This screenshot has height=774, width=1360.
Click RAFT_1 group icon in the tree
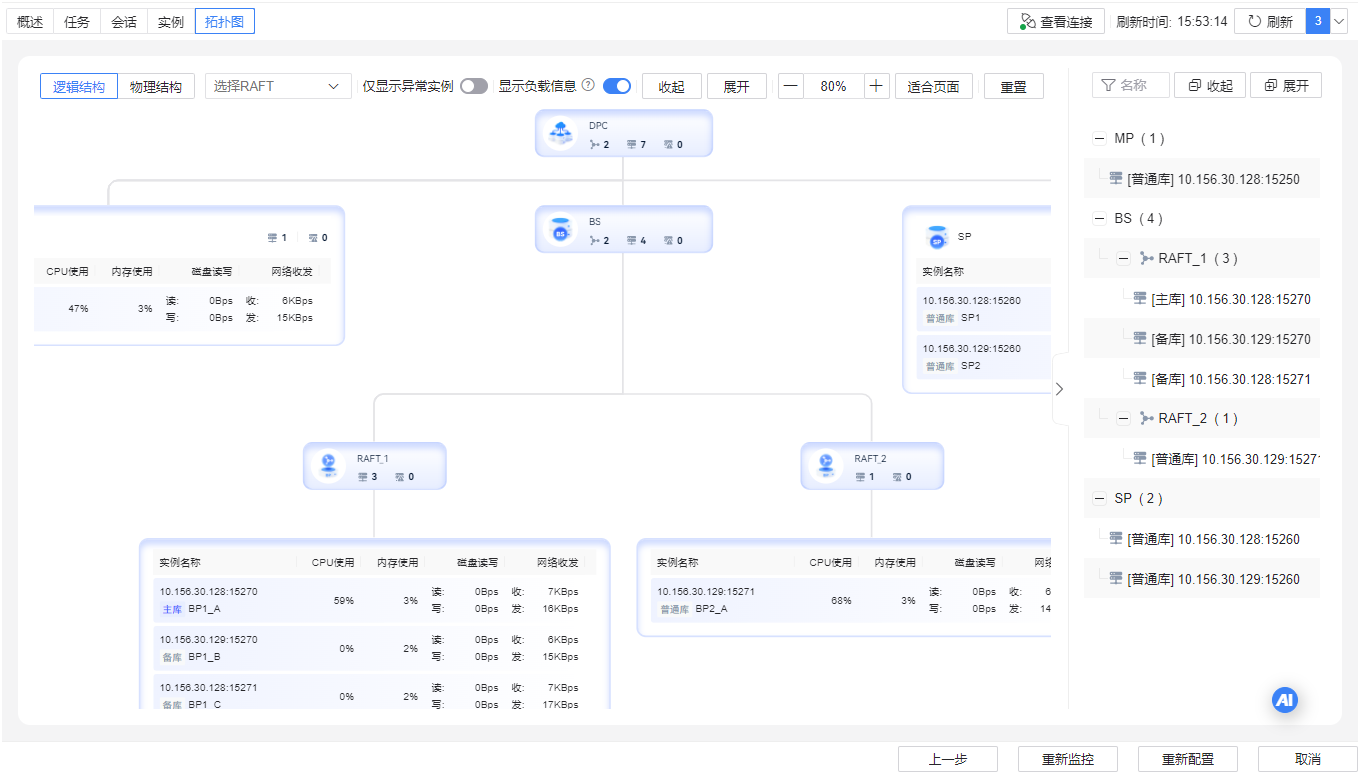coord(1146,258)
